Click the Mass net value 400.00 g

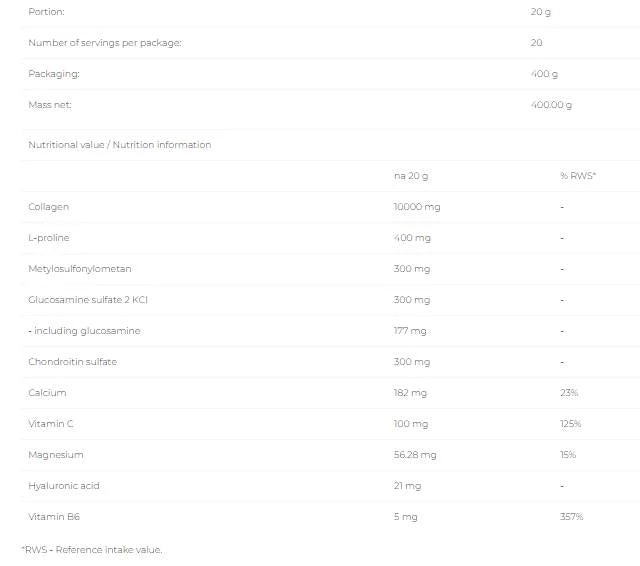(551, 104)
